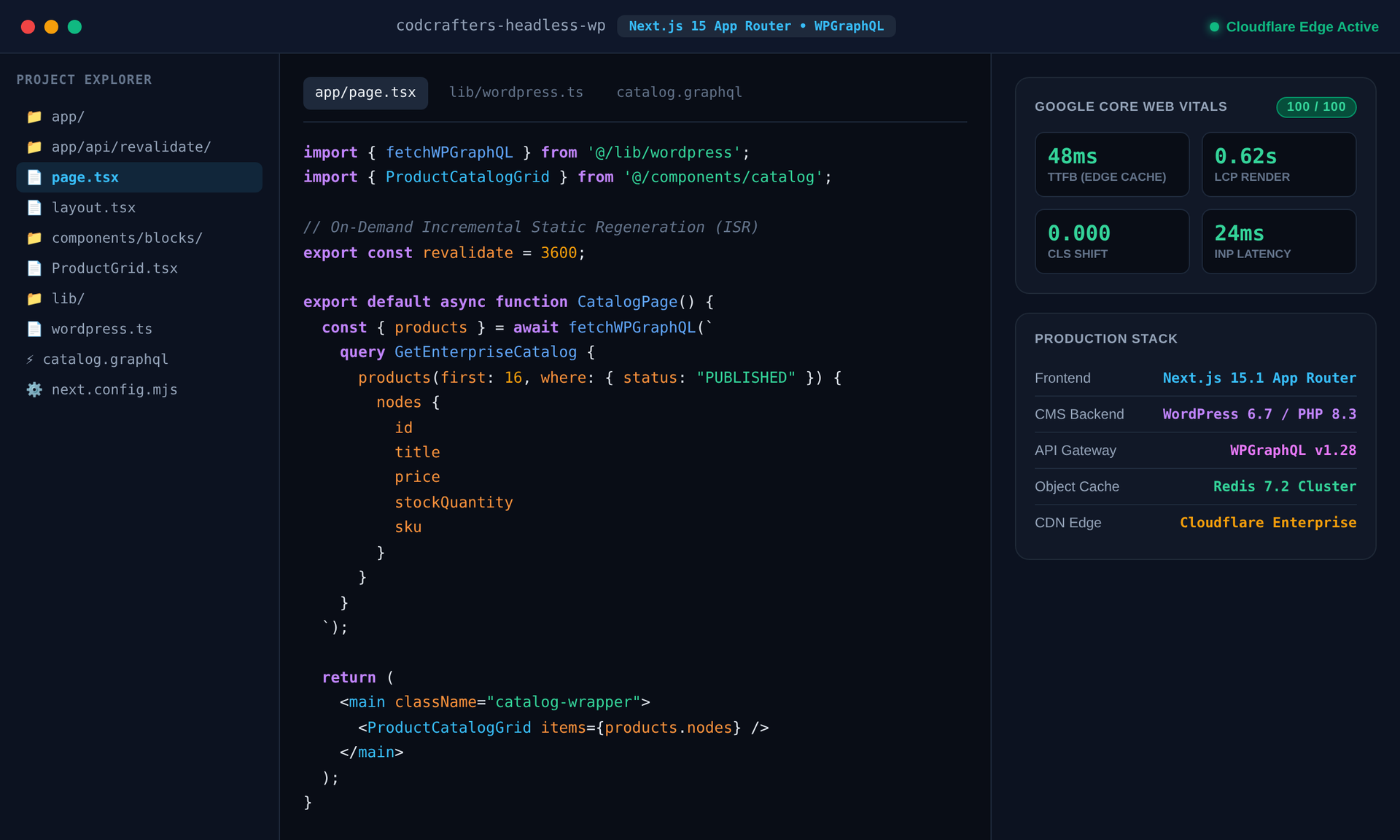Open the lib/ folder in explorer

pyautogui.click(x=139, y=299)
